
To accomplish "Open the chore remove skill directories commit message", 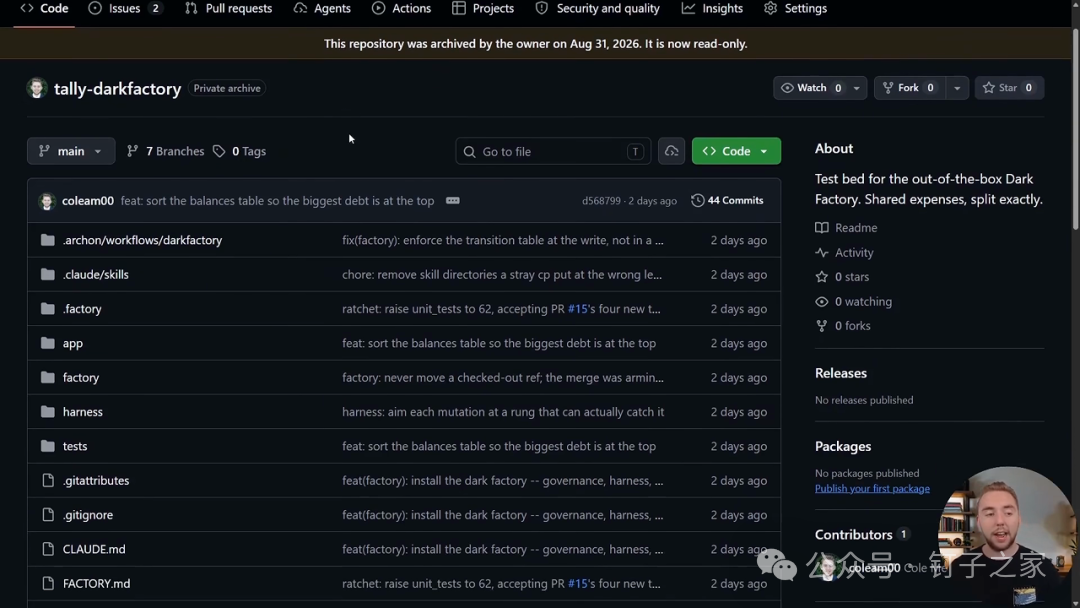I will tap(502, 274).
